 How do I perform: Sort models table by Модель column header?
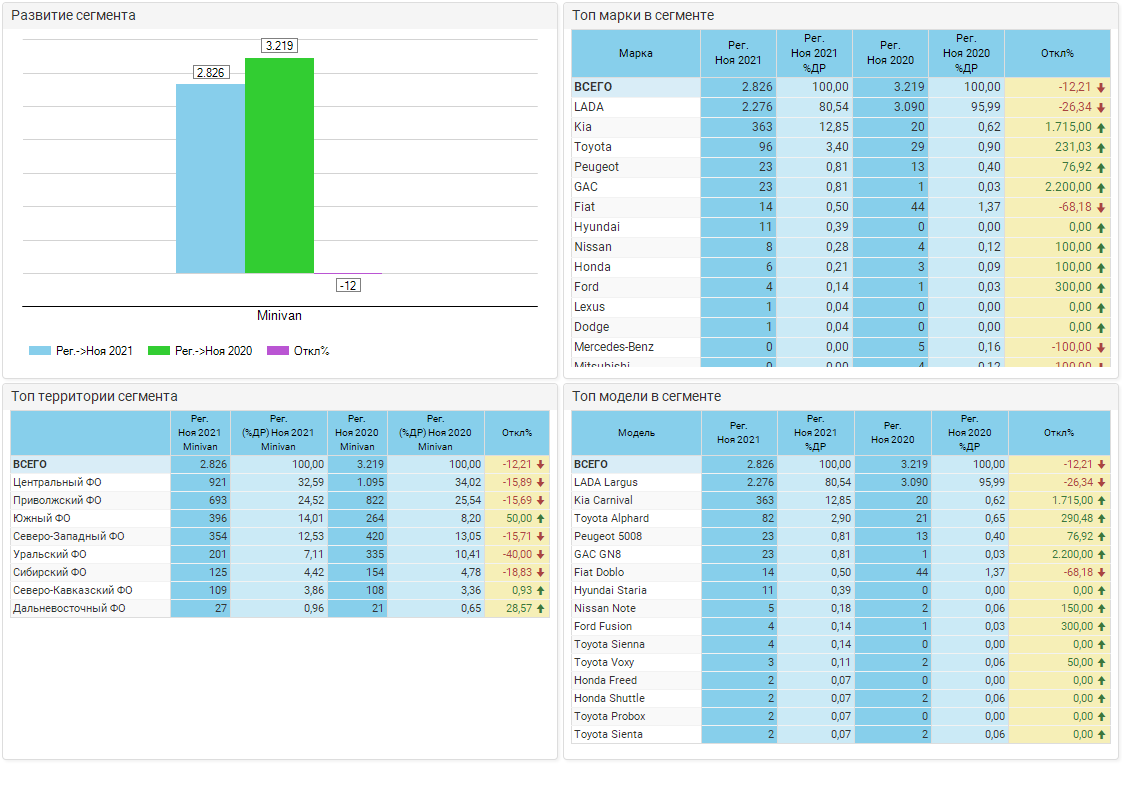(x=636, y=433)
